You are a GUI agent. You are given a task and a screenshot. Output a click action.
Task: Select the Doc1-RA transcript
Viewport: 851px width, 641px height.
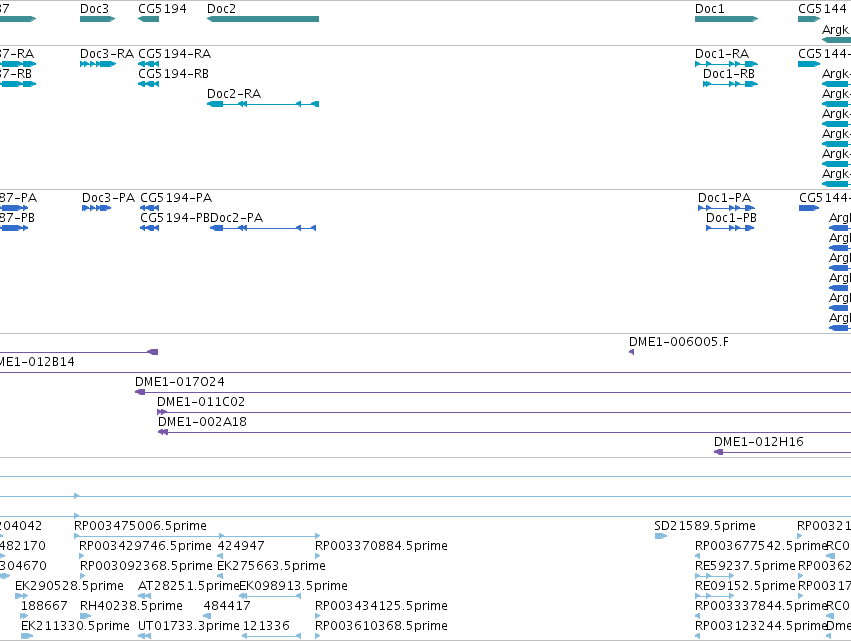[x=726, y=64]
